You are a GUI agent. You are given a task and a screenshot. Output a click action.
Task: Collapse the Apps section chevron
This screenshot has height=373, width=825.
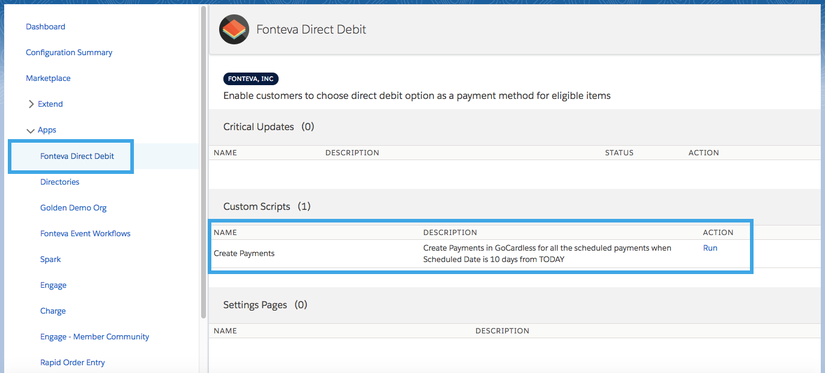tap(31, 130)
